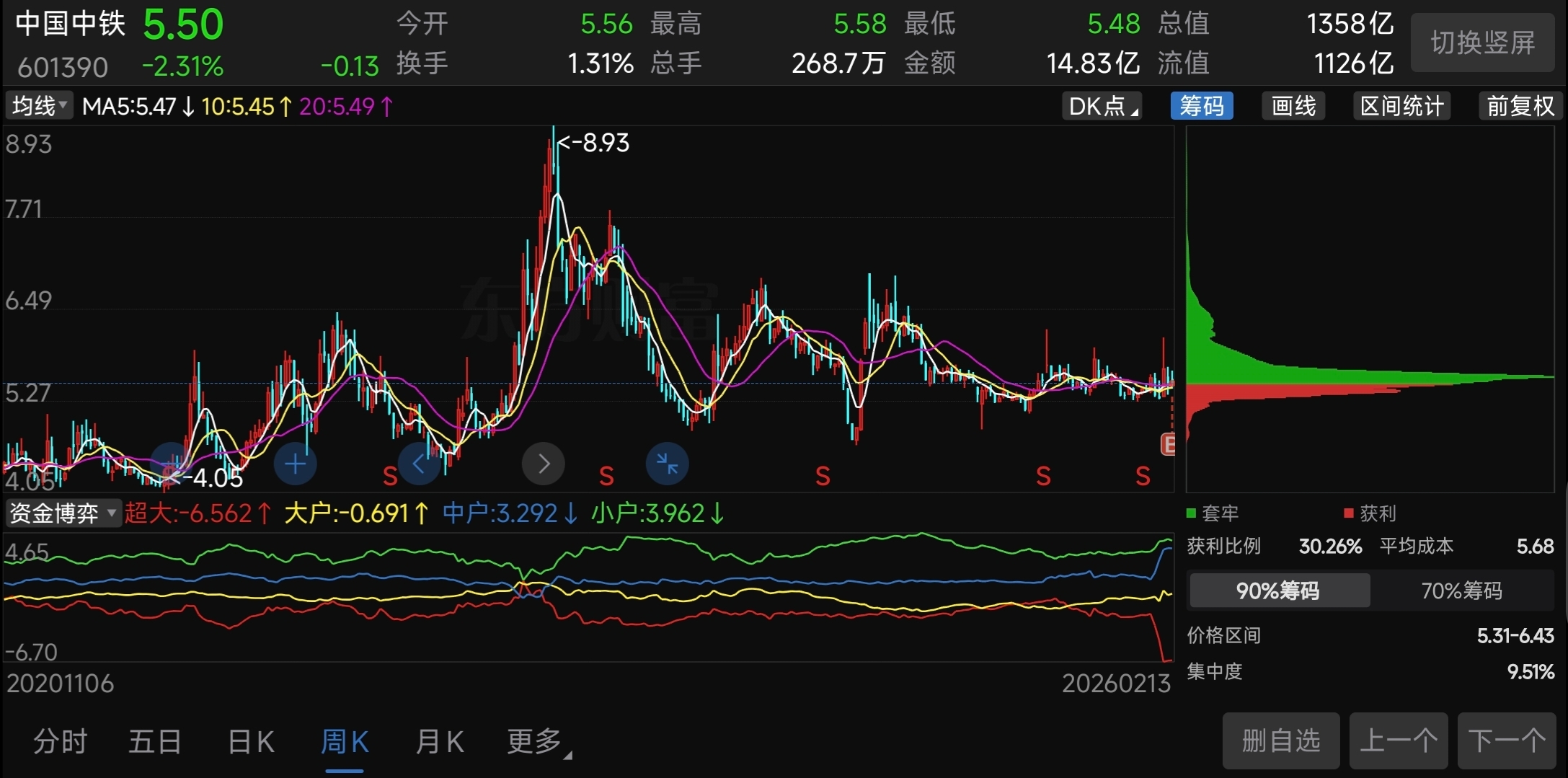
Task: Click the right arrow chart scroll icon
Action: pos(544,464)
